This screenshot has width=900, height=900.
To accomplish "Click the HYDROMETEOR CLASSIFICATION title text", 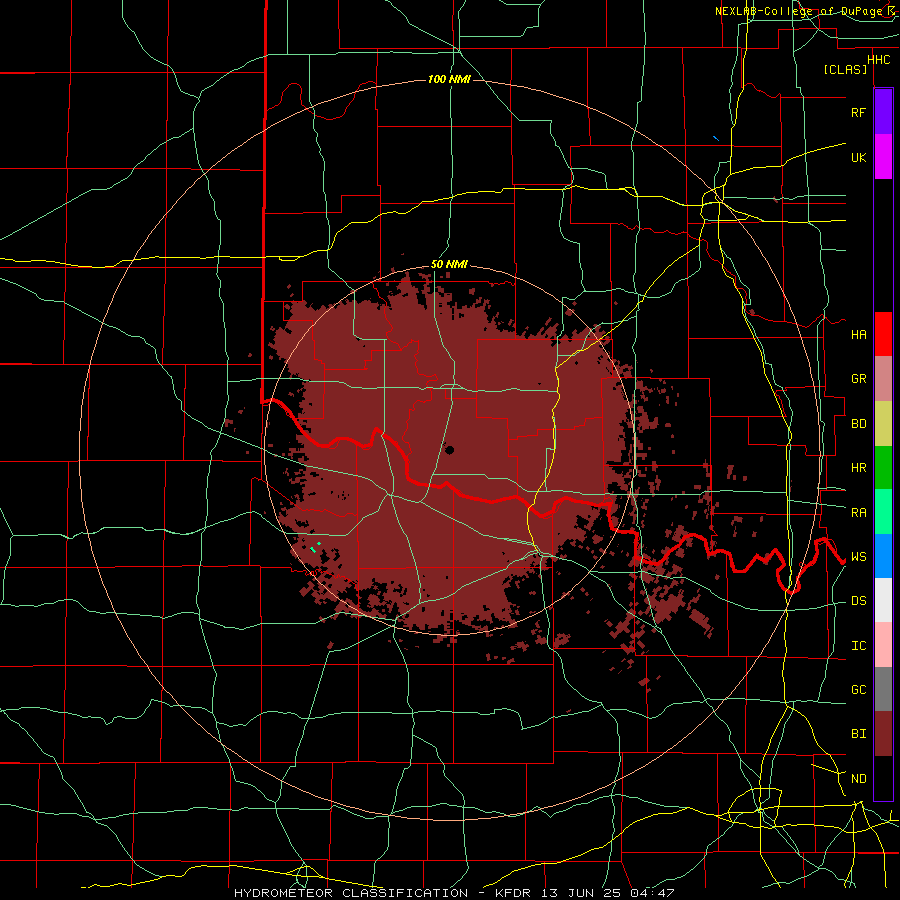I will tap(351, 893).
